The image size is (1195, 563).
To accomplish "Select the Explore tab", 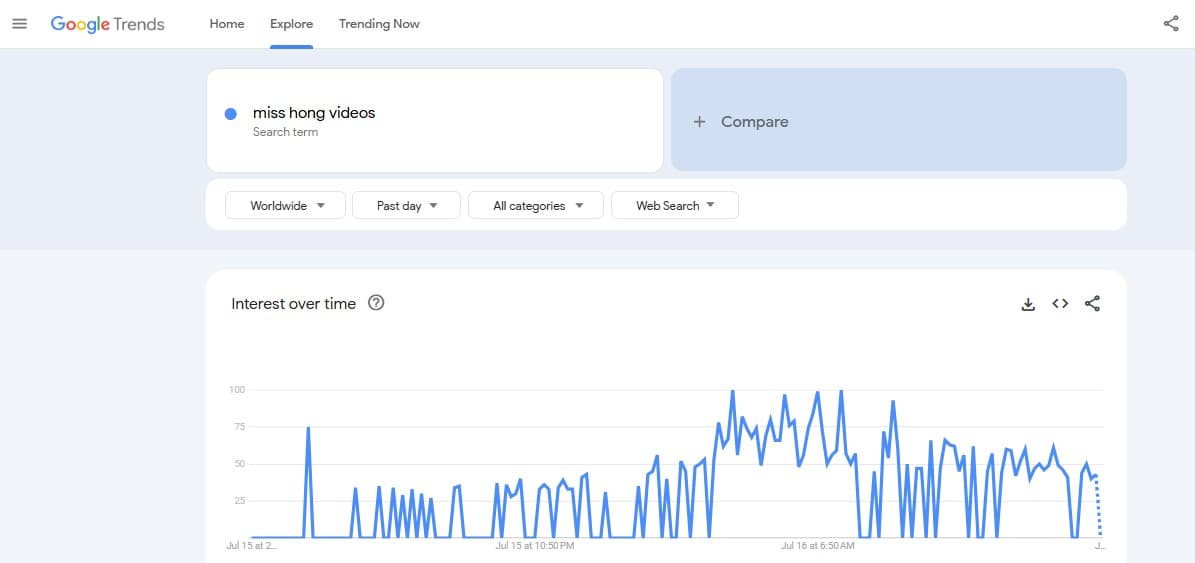I will (x=291, y=24).
